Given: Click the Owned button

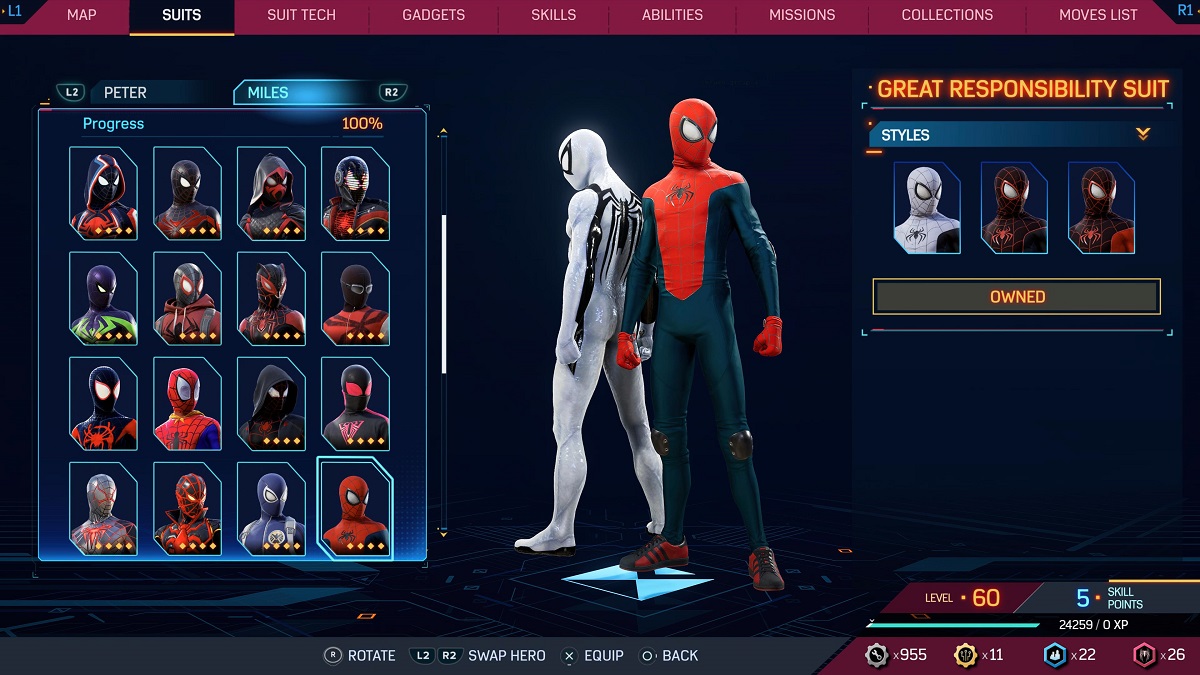Looking at the screenshot, I should (x=1016, y=297).
